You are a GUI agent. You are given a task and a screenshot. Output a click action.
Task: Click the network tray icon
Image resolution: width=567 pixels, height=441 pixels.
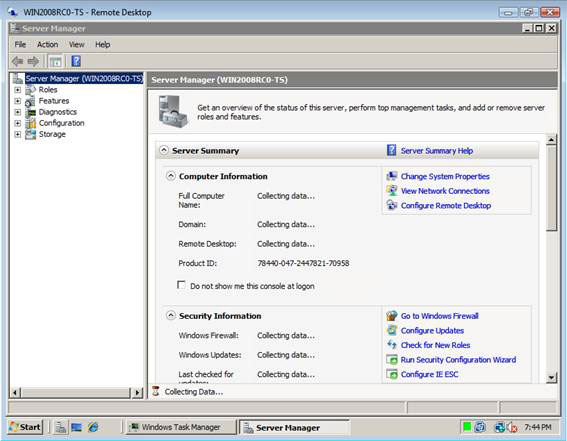click(500, 427)
